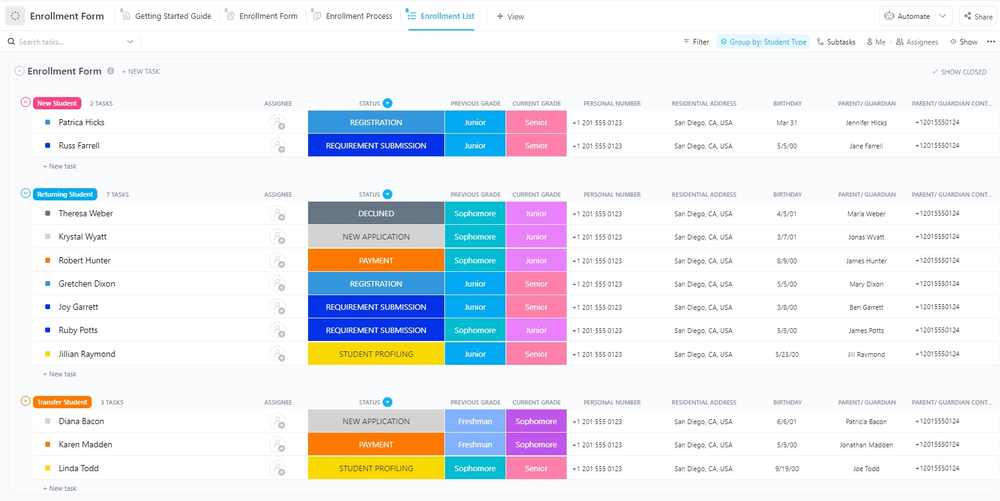Click the Show options icon

pos(953,42)
